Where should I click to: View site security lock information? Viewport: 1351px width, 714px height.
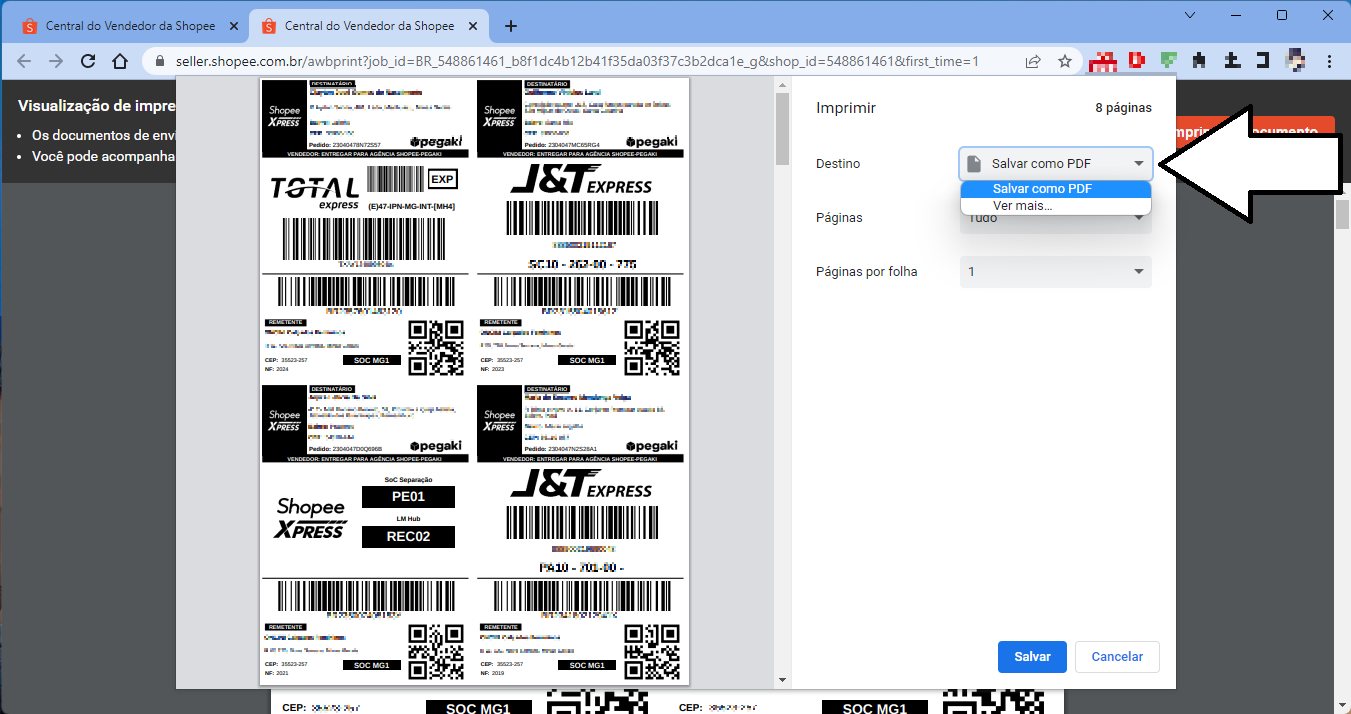[x=160, y=62]
